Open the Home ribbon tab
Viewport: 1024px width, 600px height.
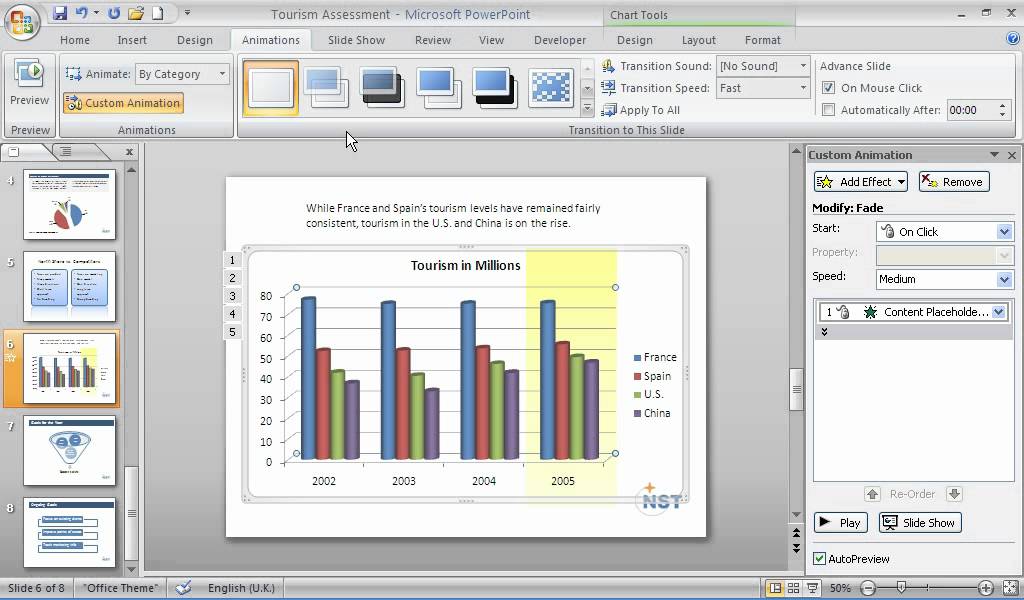[x=75, y=40]
